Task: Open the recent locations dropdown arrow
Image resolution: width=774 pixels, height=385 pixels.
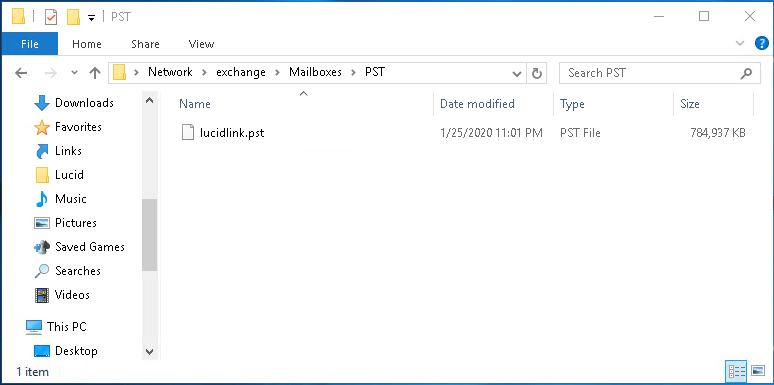Action: coord(74,73)
